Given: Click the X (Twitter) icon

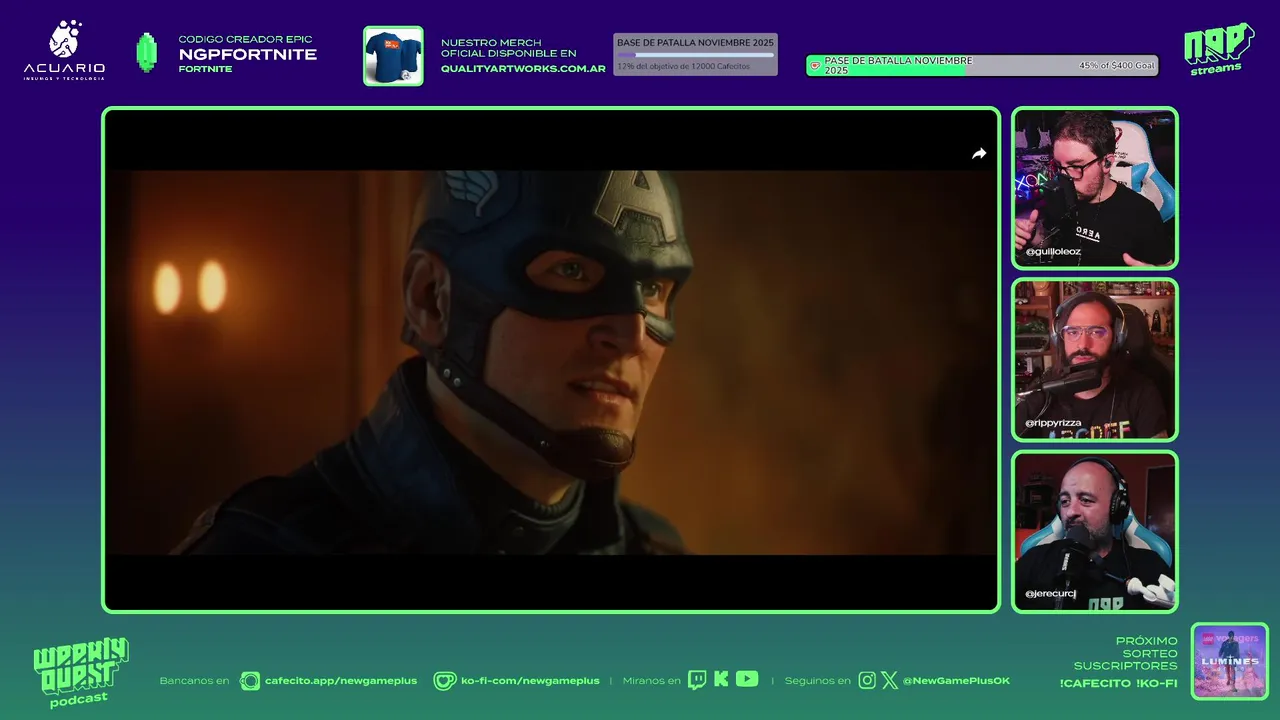Looking at the screenshot, I should (x=889, y=681).
